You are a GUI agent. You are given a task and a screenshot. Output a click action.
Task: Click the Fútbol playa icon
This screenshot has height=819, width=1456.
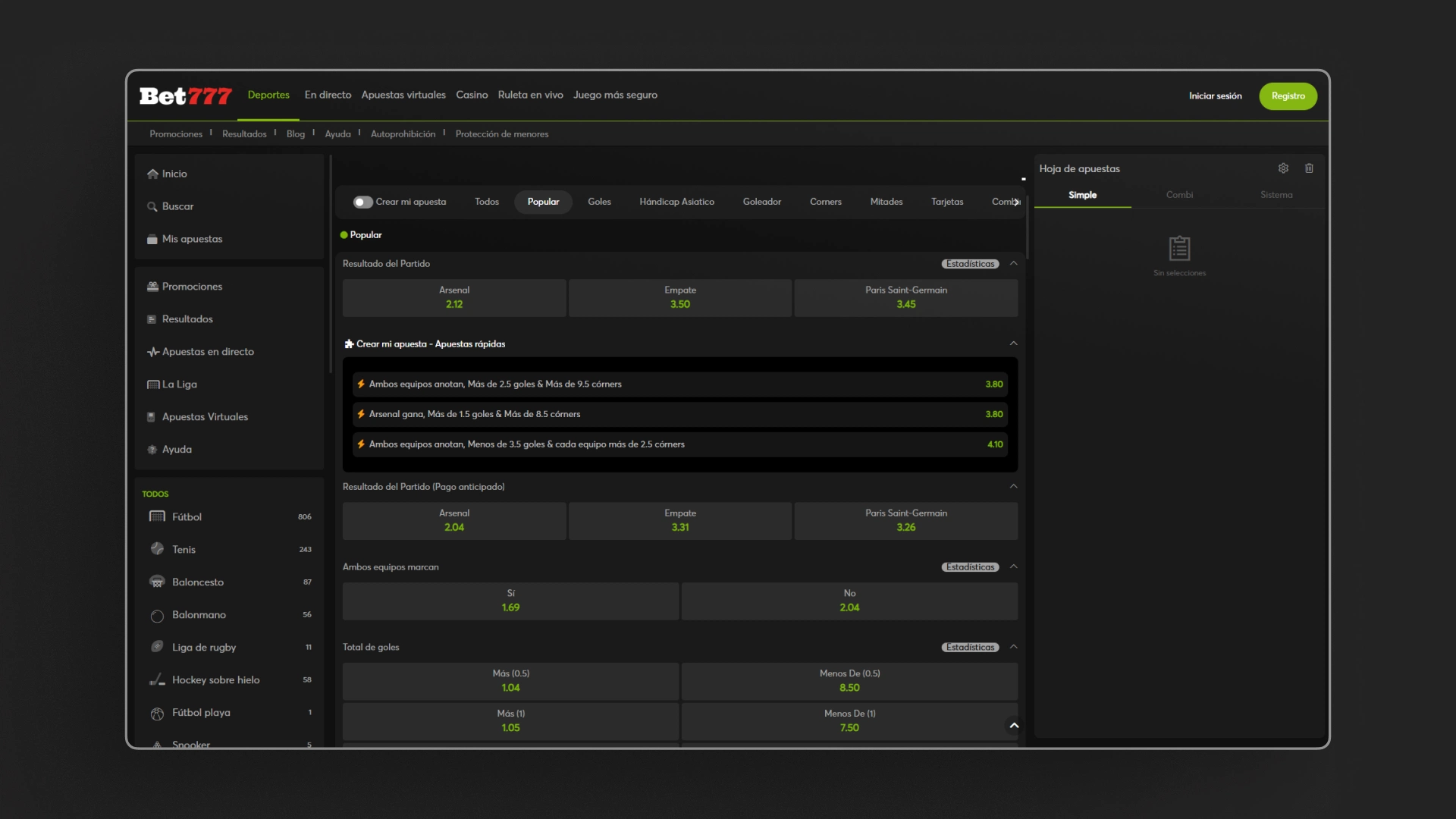click(x=157, y=713)
